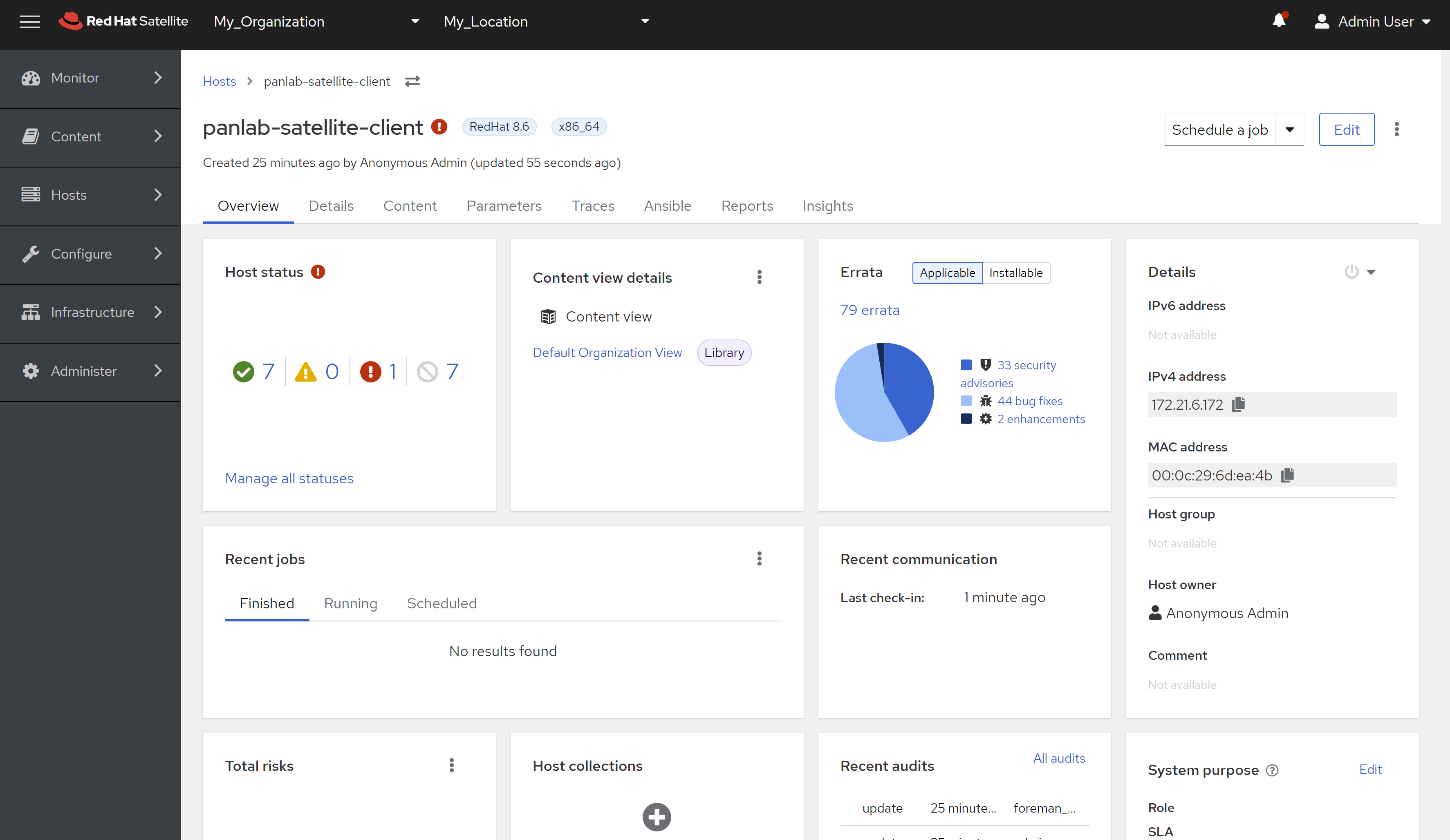Click the System purpose help icon
Viewport: 1450px width, 840px height.
[x=1272, y=771]
